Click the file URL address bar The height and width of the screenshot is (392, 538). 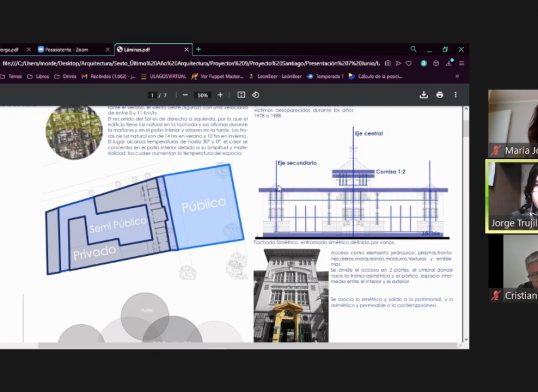point(191,64)
